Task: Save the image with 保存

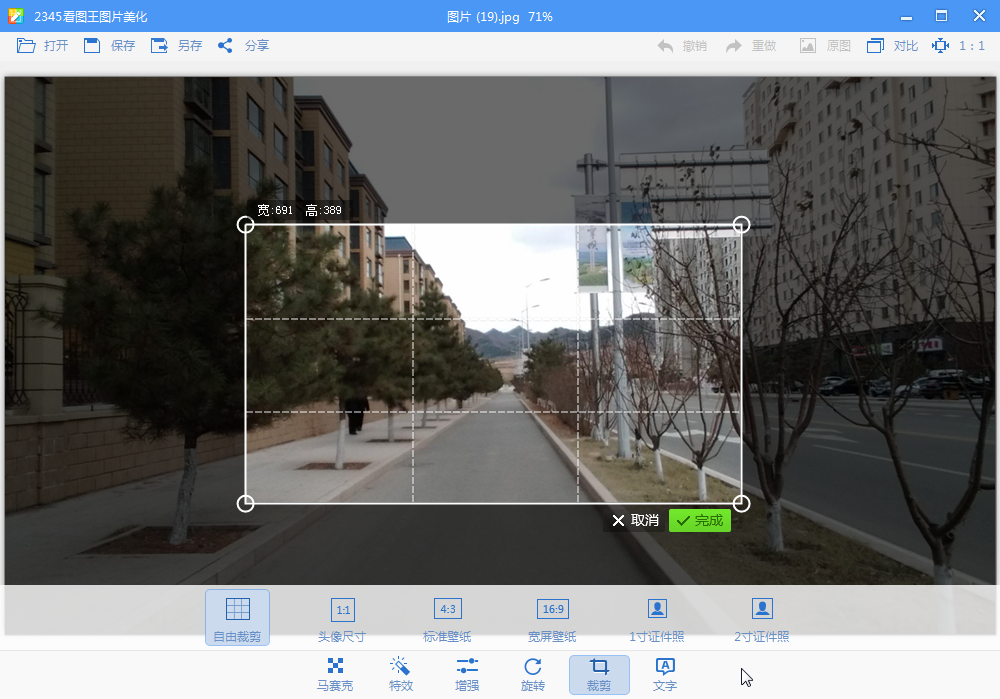Action: [x=109, y=46]
